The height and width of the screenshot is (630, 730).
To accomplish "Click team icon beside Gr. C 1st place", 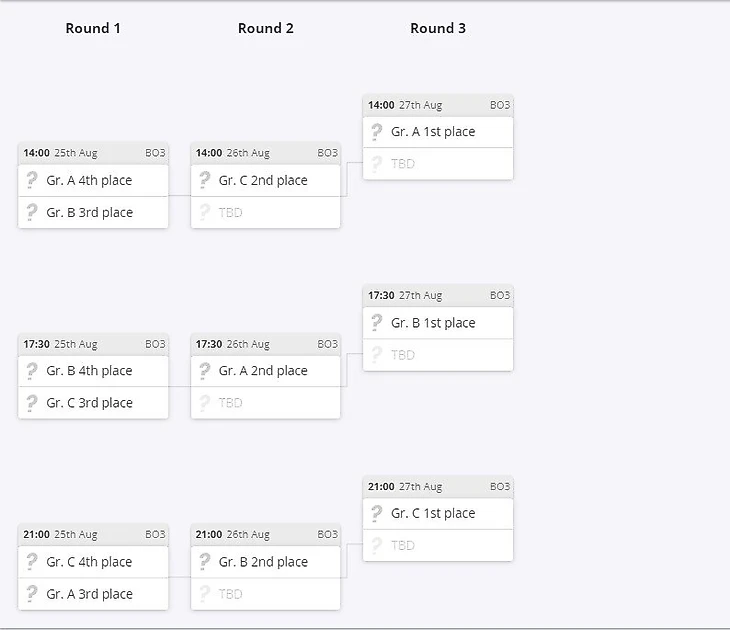I will [x=377, y=513].
